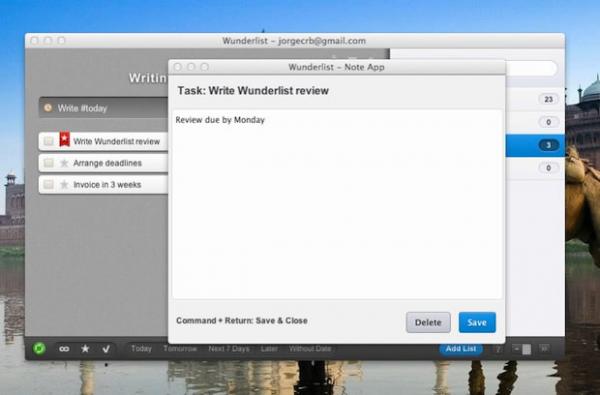Select the Later filter
600x395 pixels.
269,349
